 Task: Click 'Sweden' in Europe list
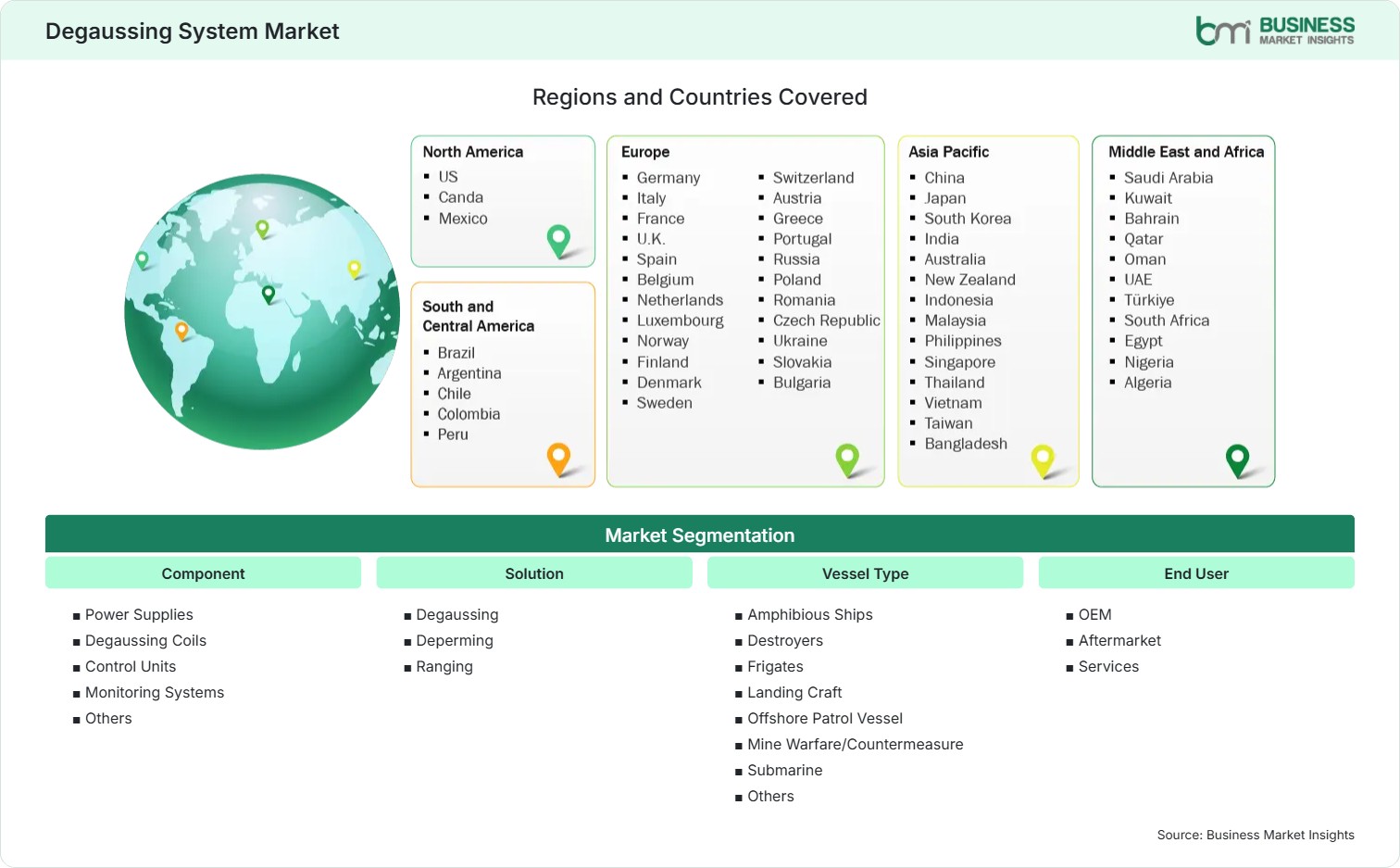point(665,403)
